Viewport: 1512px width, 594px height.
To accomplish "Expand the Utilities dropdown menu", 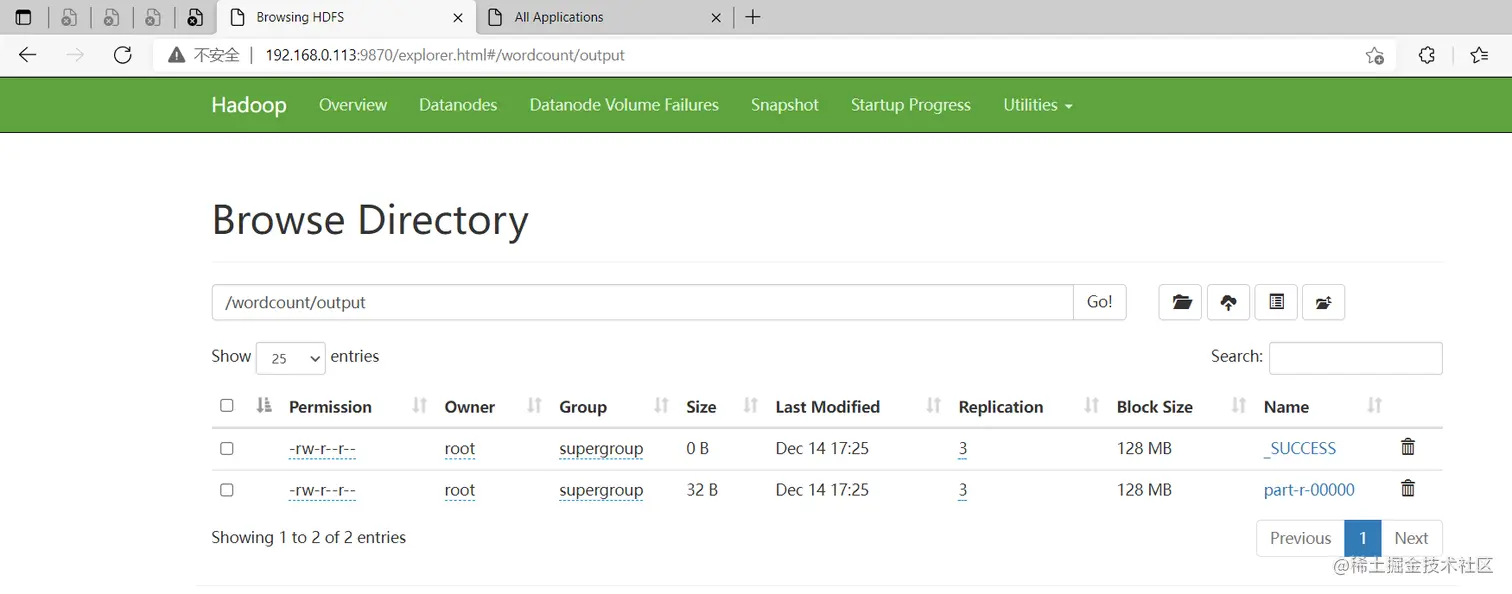I will pos(1038,105).
